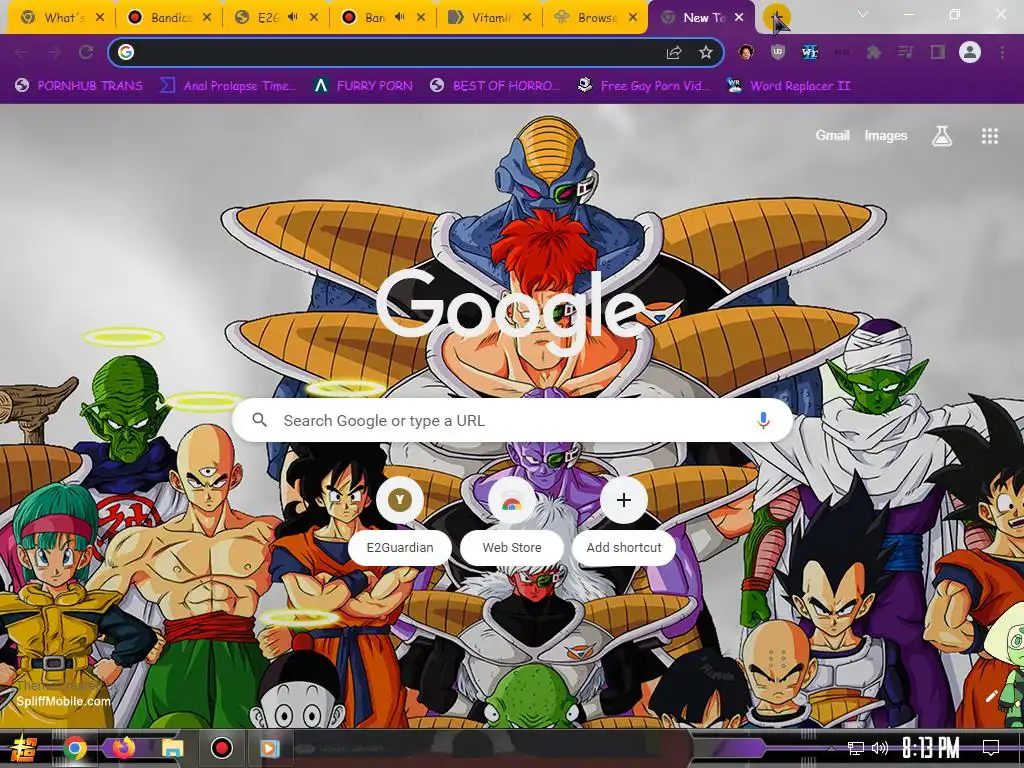Reload the page with the refresh icon
This screenshot has height=768, width=1024.
click(x=86, y=52)
